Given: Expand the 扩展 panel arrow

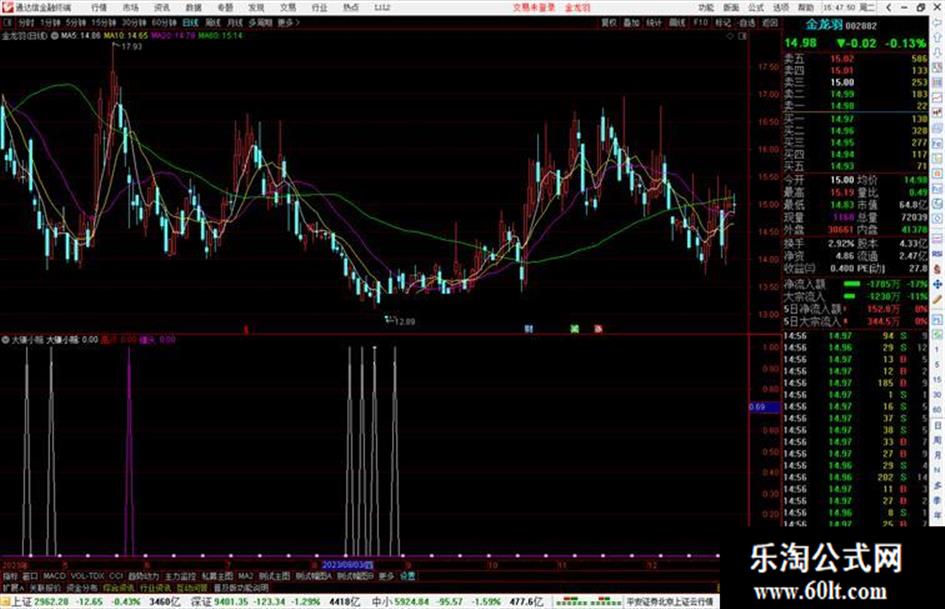Looking at the screenshot, I should click(13, 587).
